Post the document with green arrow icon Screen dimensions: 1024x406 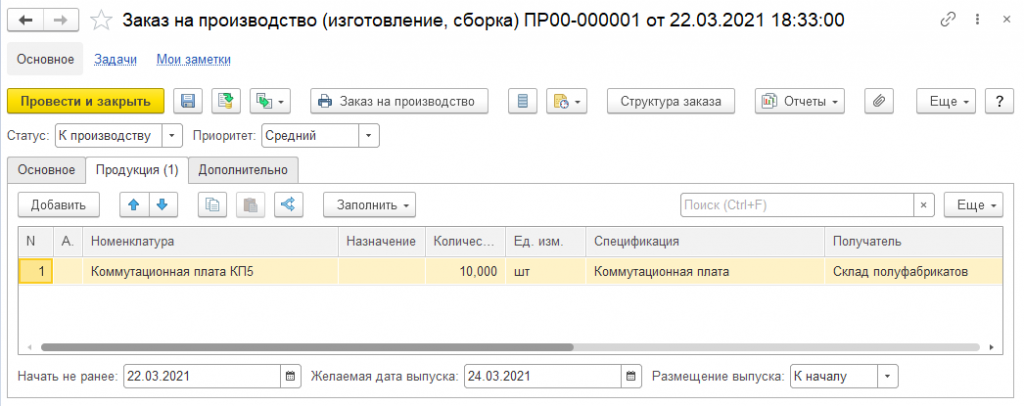coord(226,101)
